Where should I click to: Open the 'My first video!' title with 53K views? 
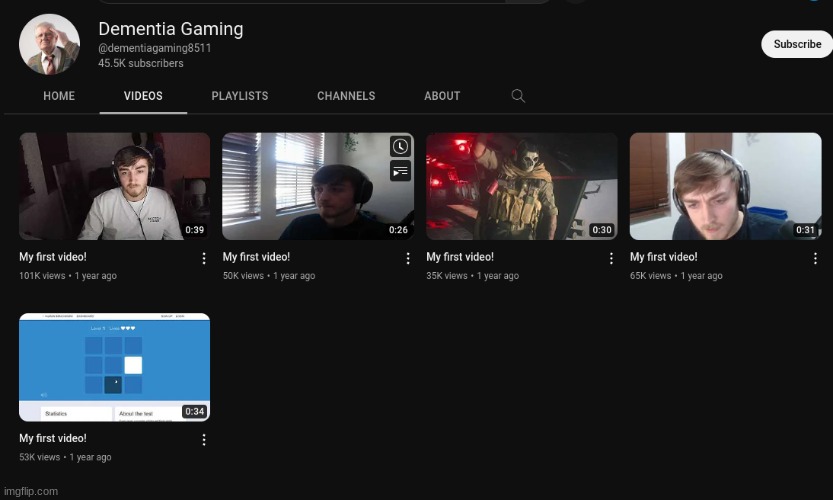point(53,438)
